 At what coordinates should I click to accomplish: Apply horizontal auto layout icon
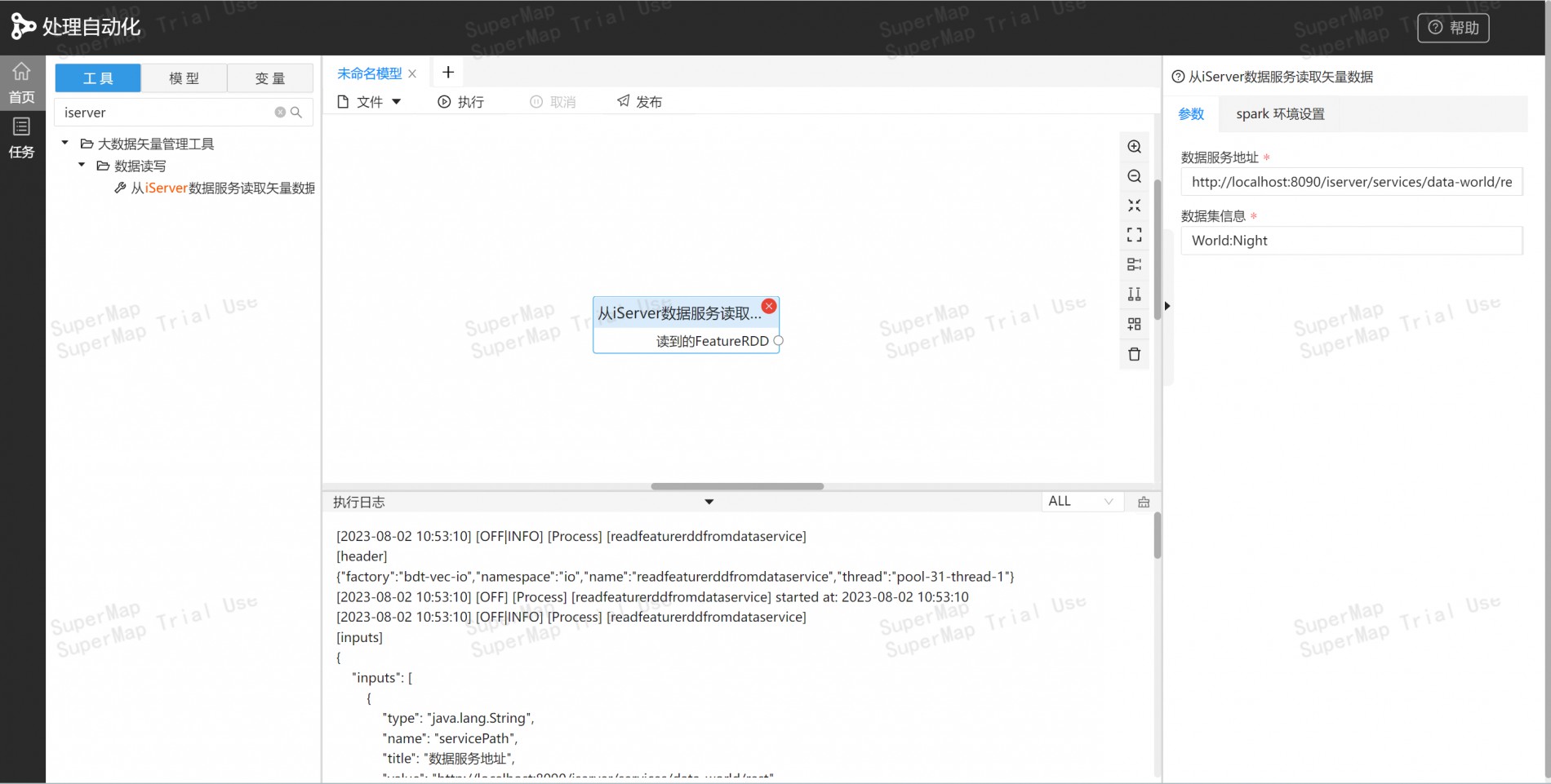click(x=1134, y=264)
